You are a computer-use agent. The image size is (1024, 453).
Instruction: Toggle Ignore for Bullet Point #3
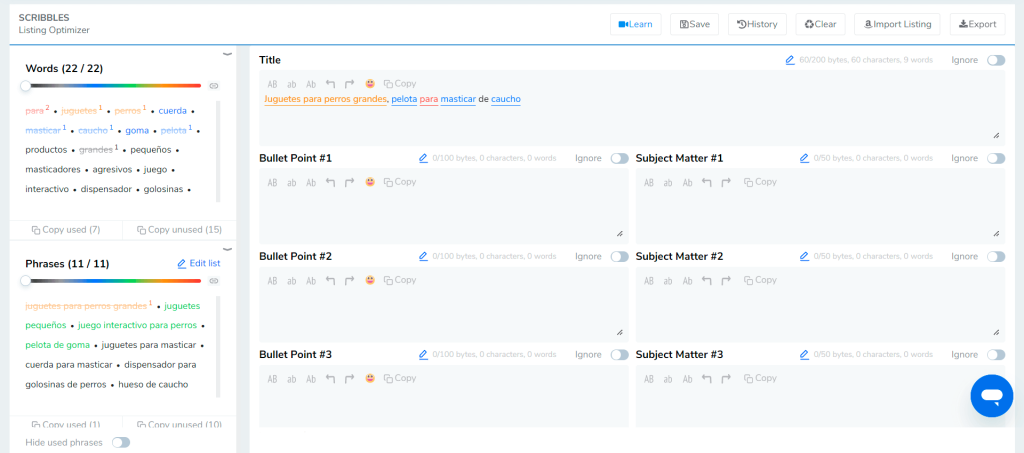(619, 354)
